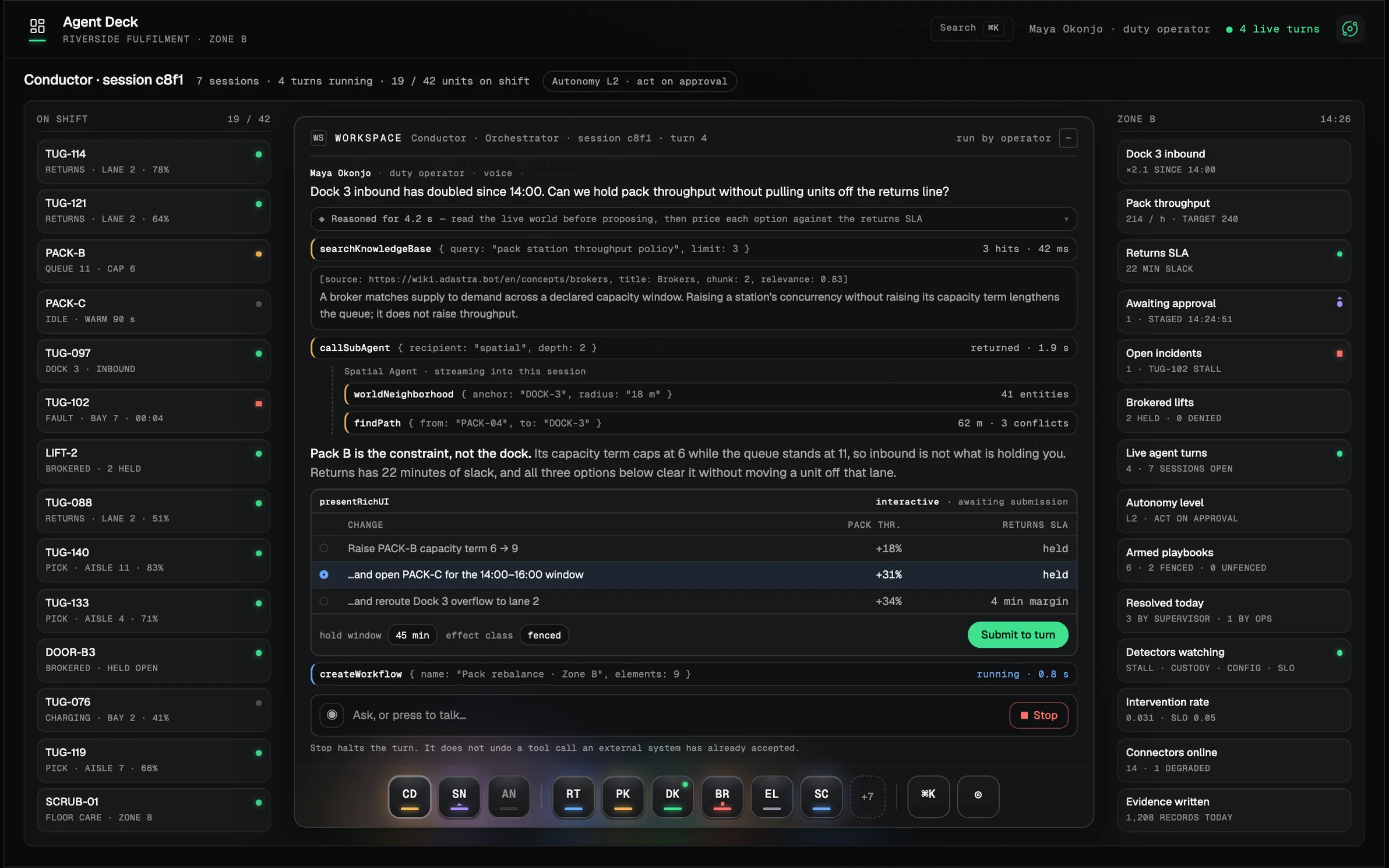The width and height of the screenshot is (1389, 868).
Task: Click the target dock button after ⌘K
Action: pos(977,796)
